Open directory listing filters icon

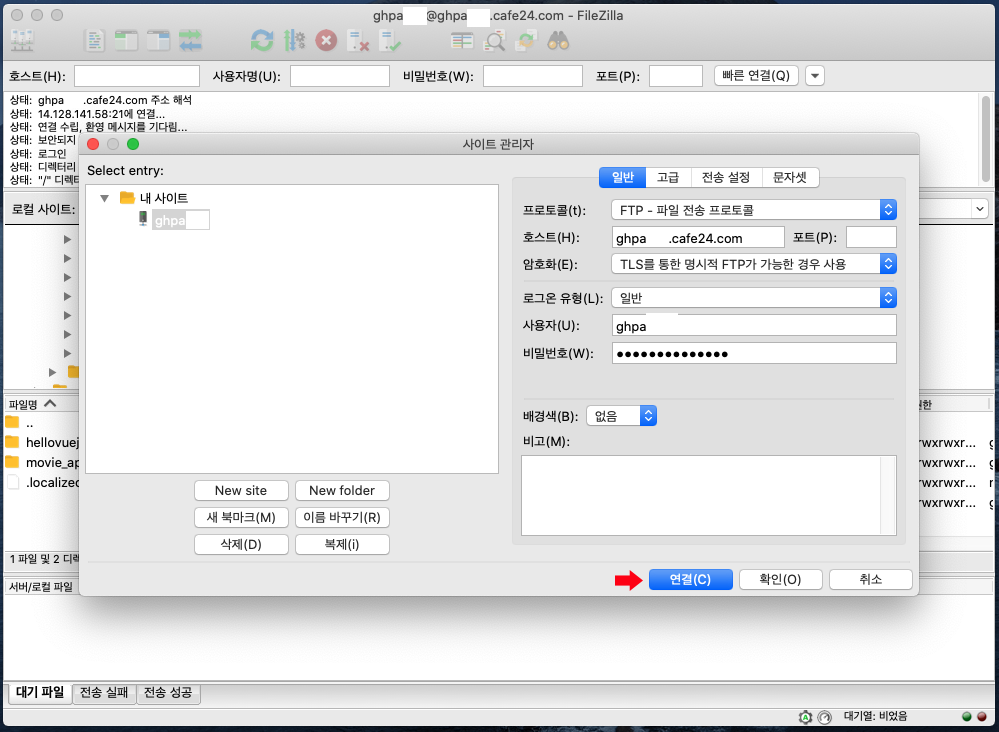point(462,41)
